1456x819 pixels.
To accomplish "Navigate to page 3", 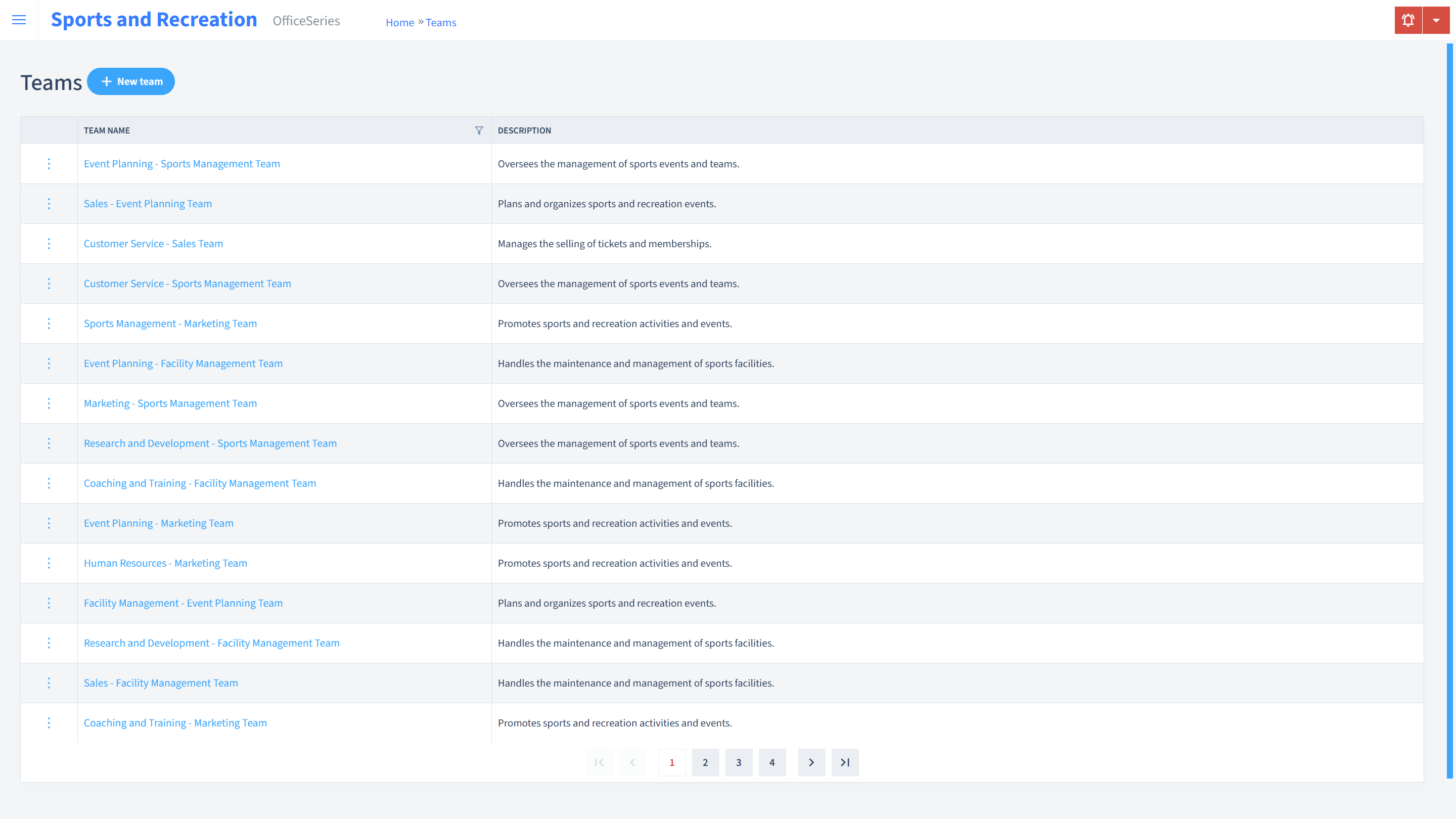I will pyautogui.click(x=739, y=762).
